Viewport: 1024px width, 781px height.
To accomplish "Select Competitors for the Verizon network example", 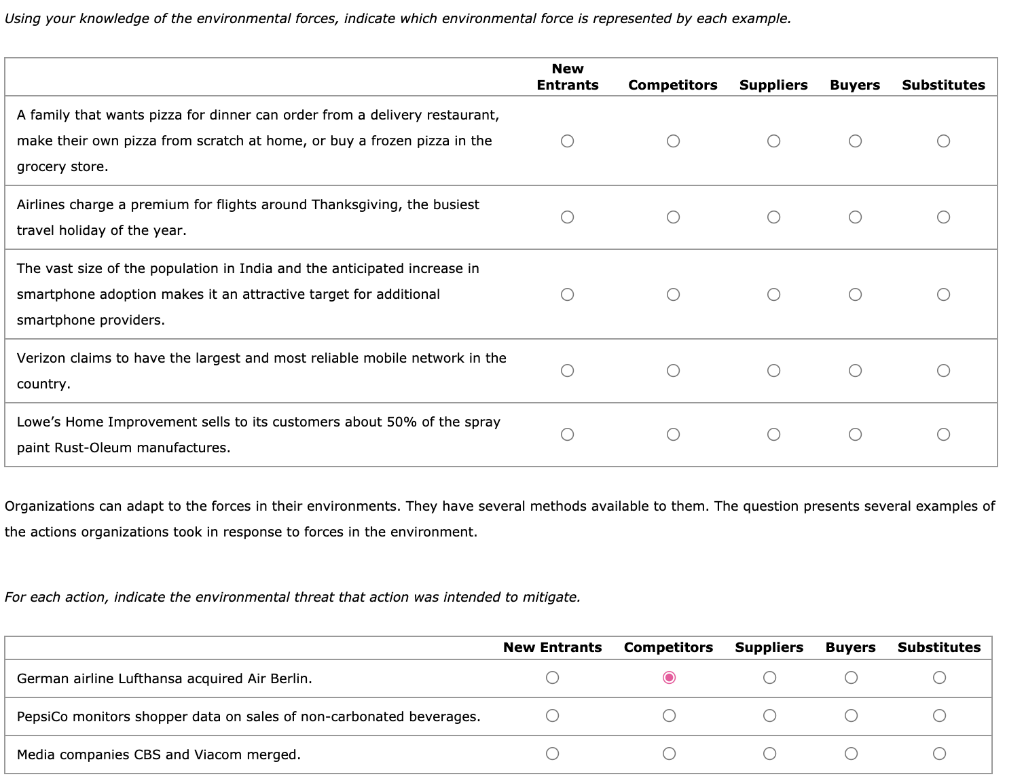I will [674, 370].
